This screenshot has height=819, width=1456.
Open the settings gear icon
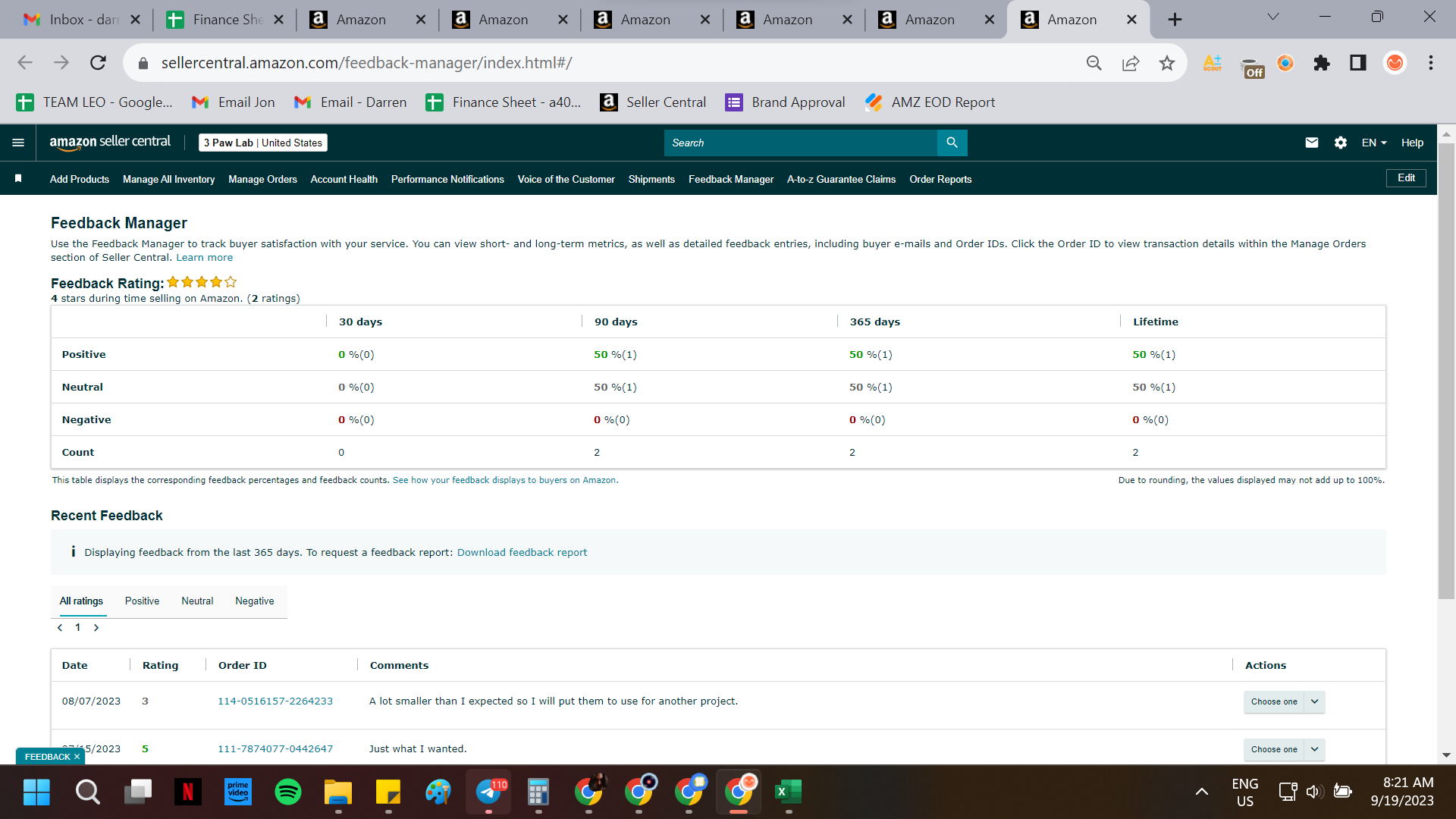(x=1341, y=143)
